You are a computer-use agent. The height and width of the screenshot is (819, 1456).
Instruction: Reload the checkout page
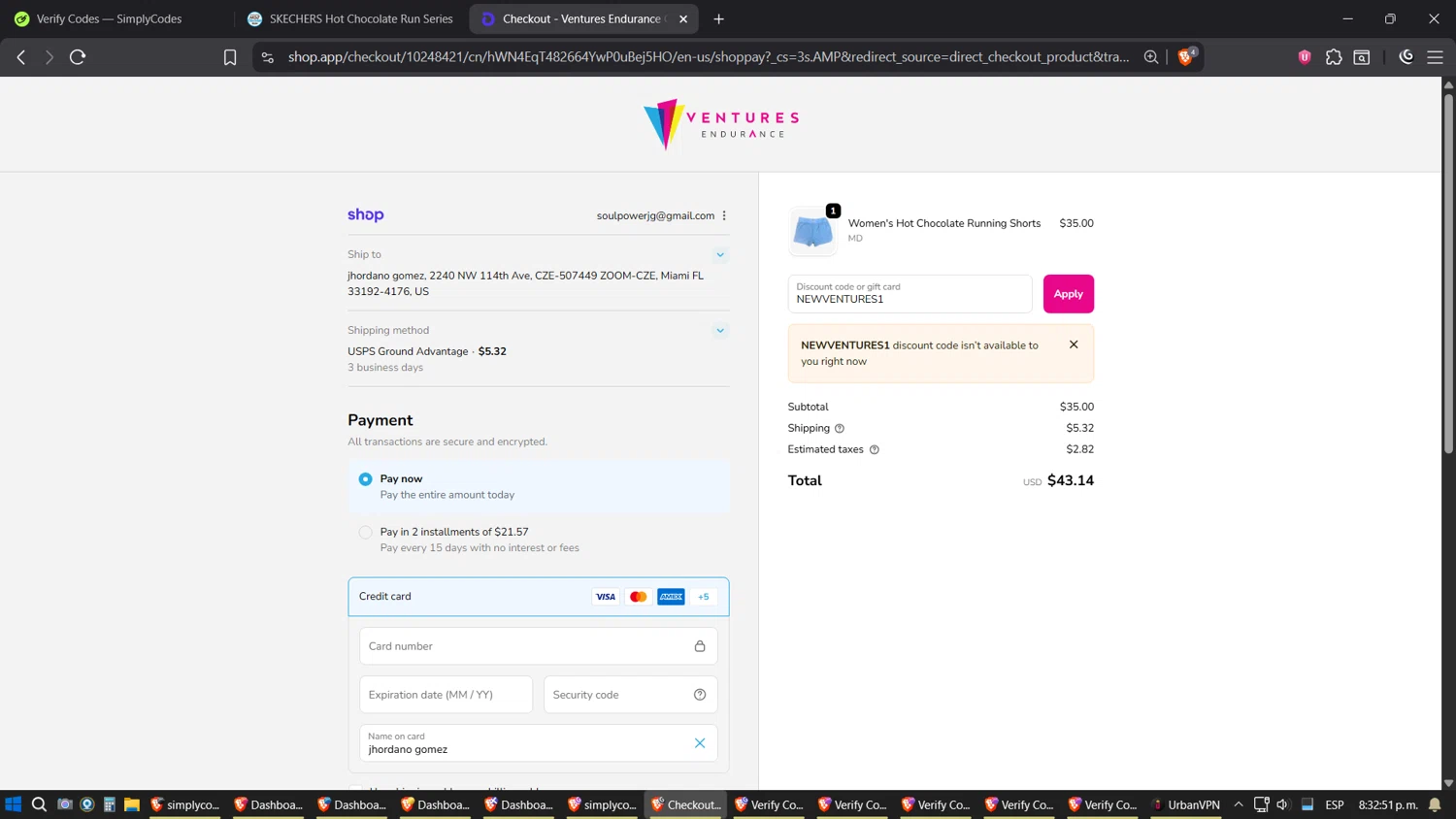pos(78,57)
